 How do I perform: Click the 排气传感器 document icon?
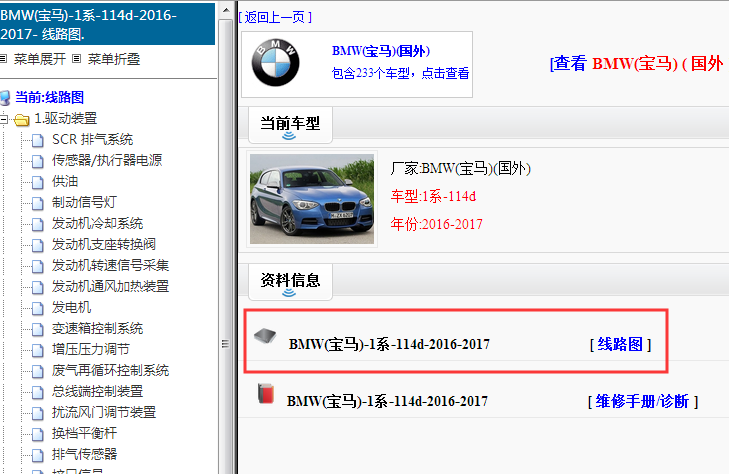38,455
